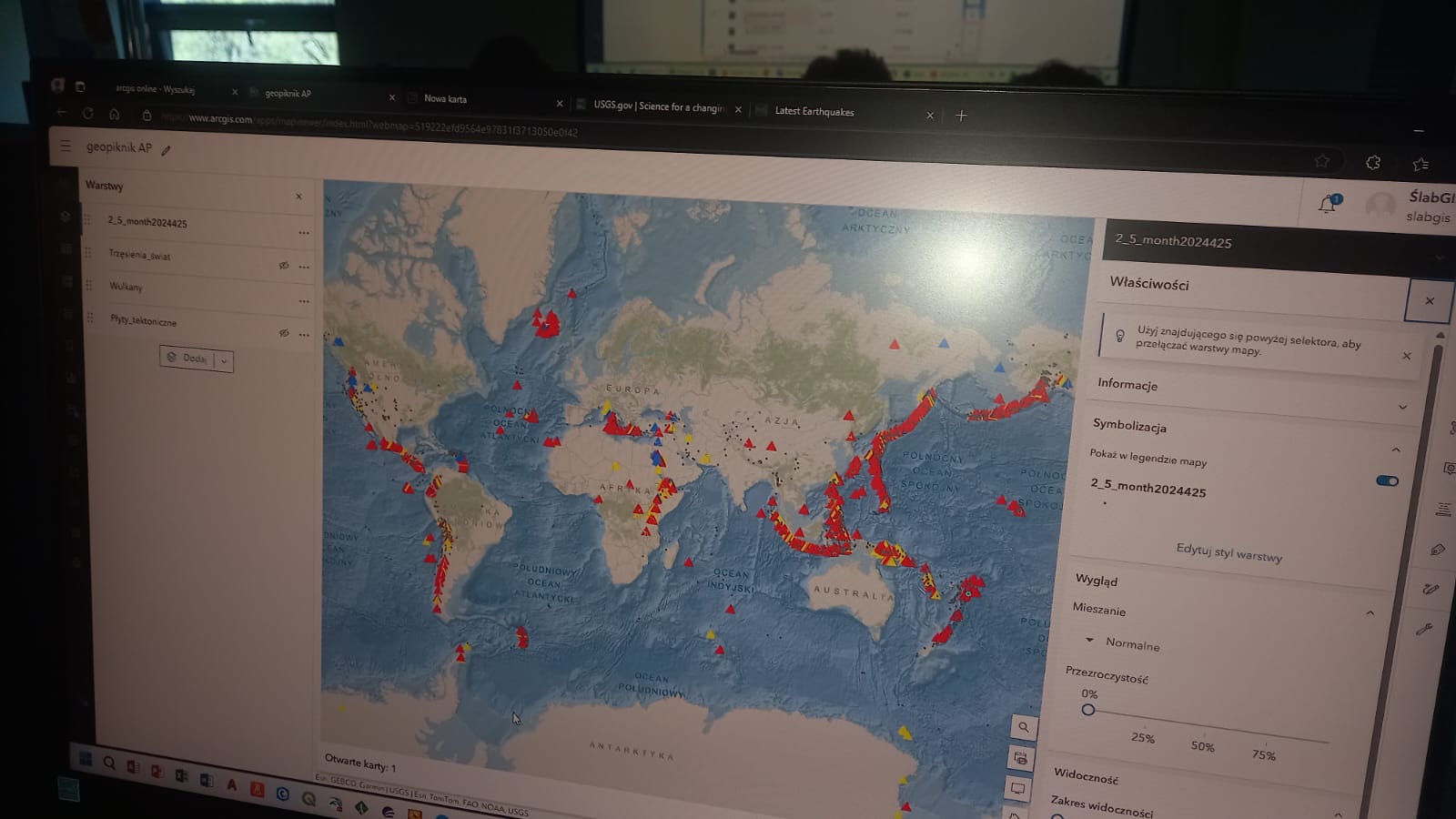Open the hamburger menu beside geopiknik AP

65,146
